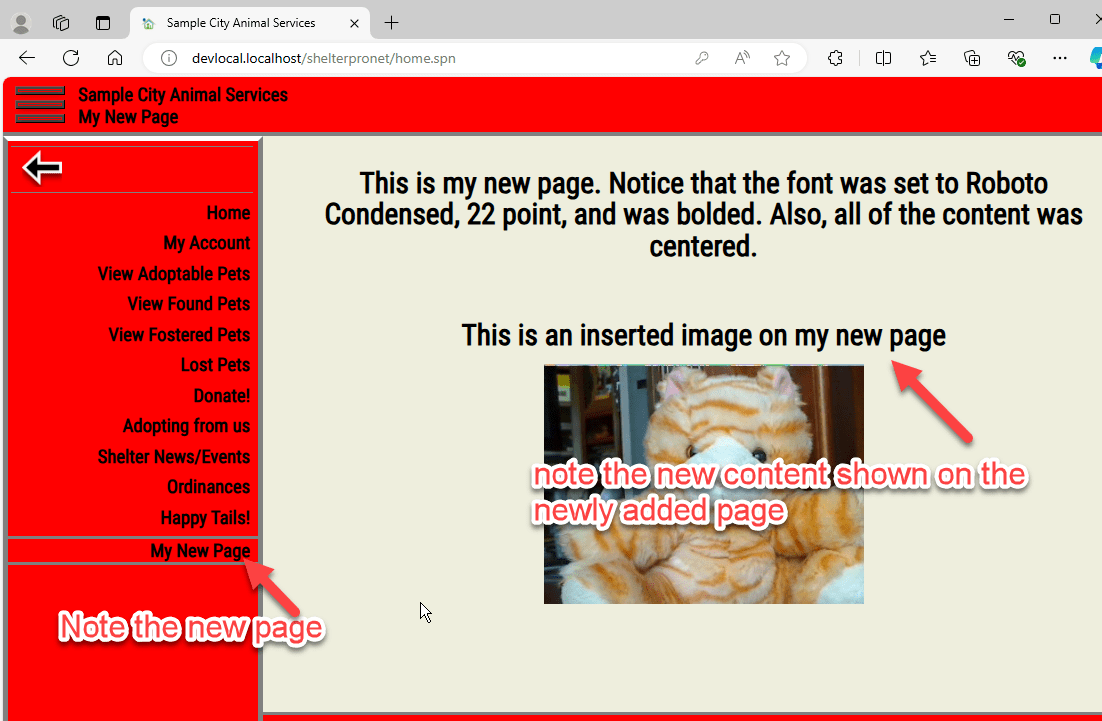Go to browser home icon
This screenshot has width=1102, height=721.
(x=115, y=58)
